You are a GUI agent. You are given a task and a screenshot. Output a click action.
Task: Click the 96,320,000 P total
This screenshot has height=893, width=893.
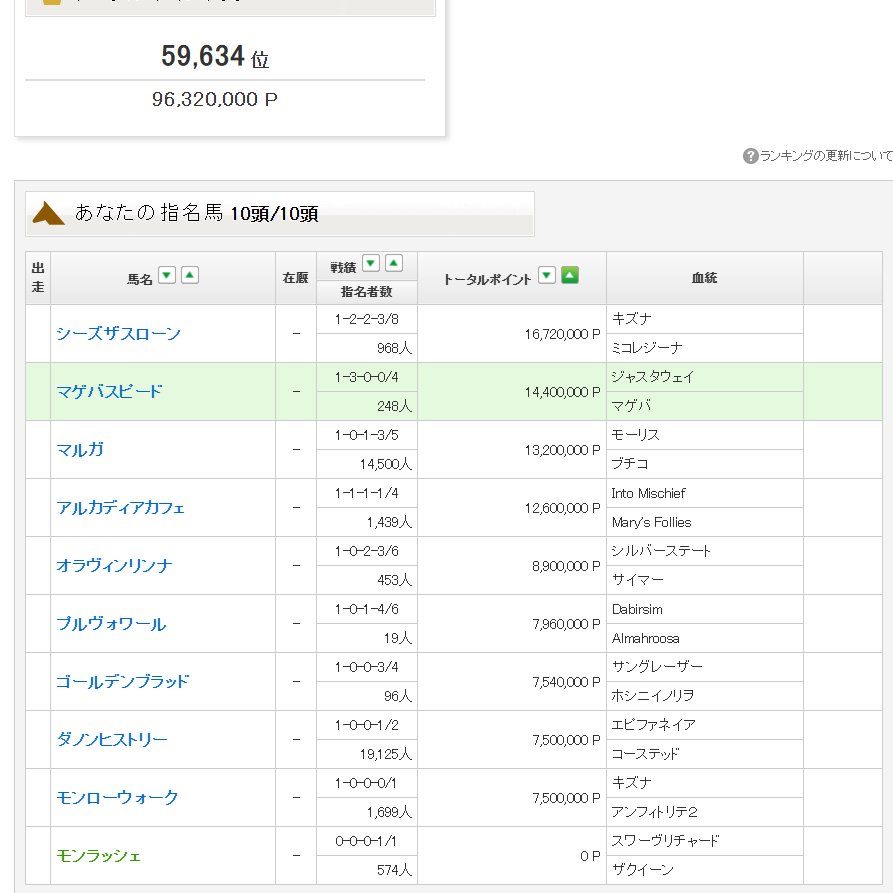(215, 100)
